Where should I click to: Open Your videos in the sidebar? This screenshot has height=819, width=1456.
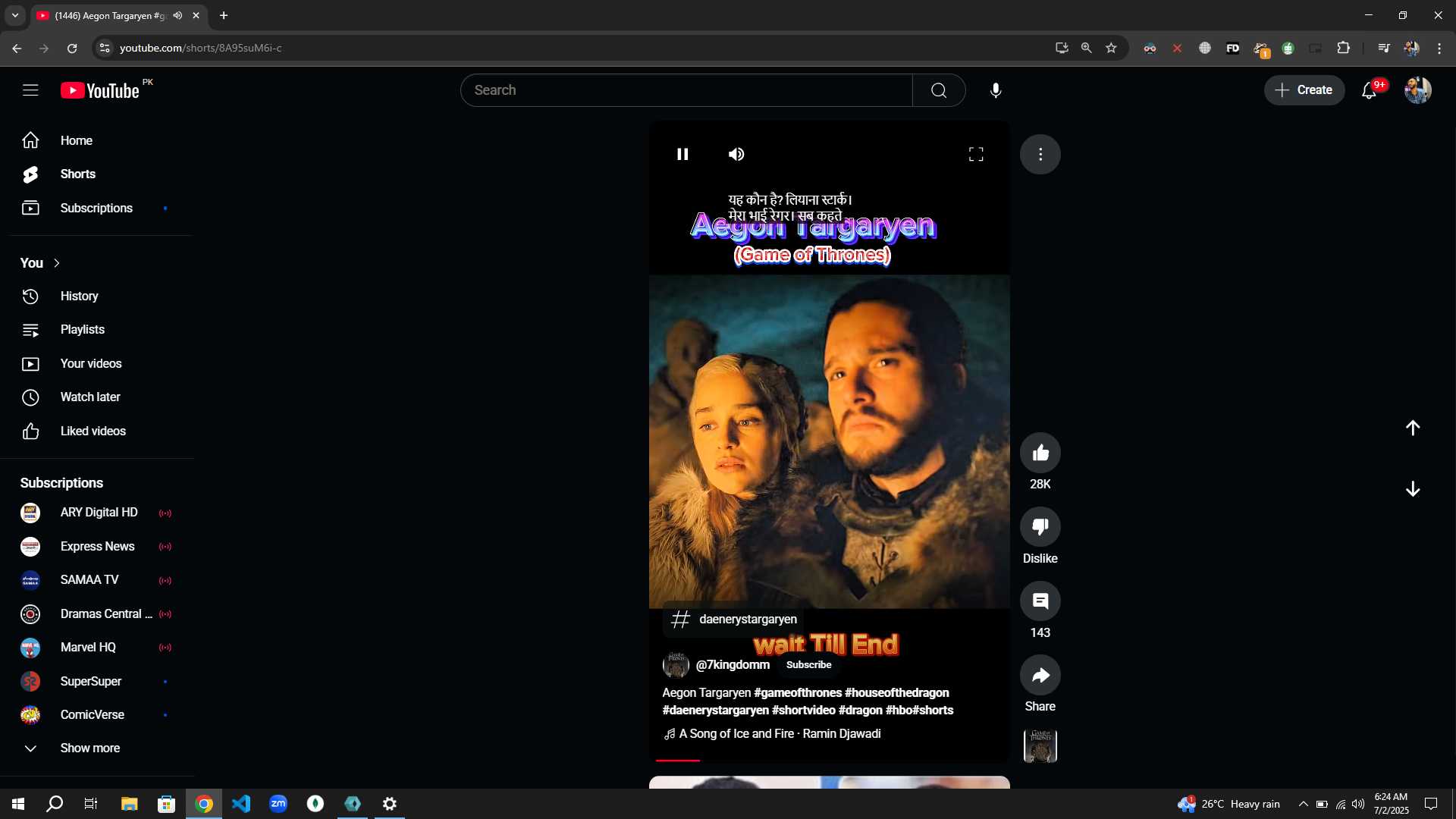96,364
